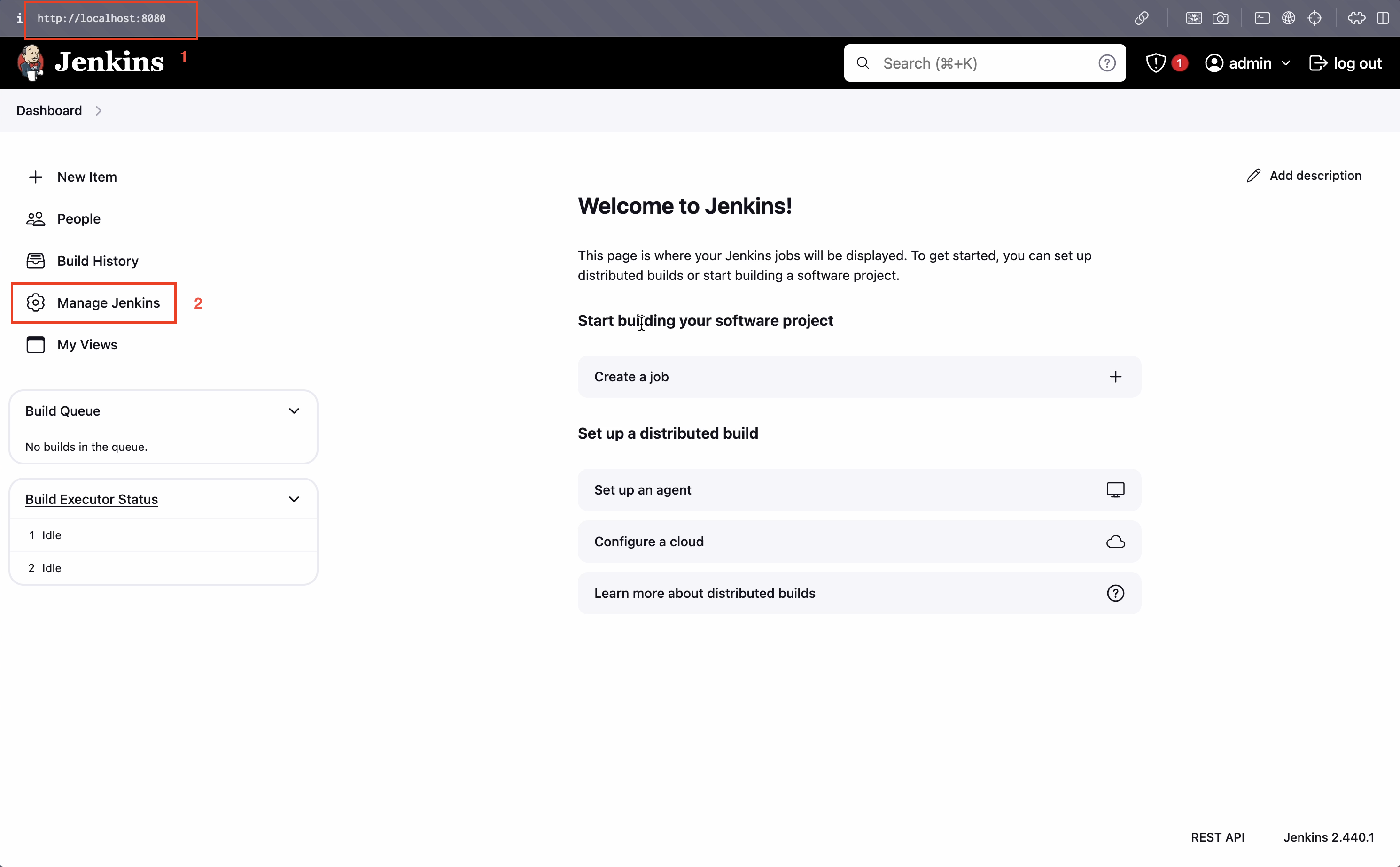Viewport: 1400px width, 867px height.
Task: Click plus icon in Create a job
Action: click(1115, 377)
